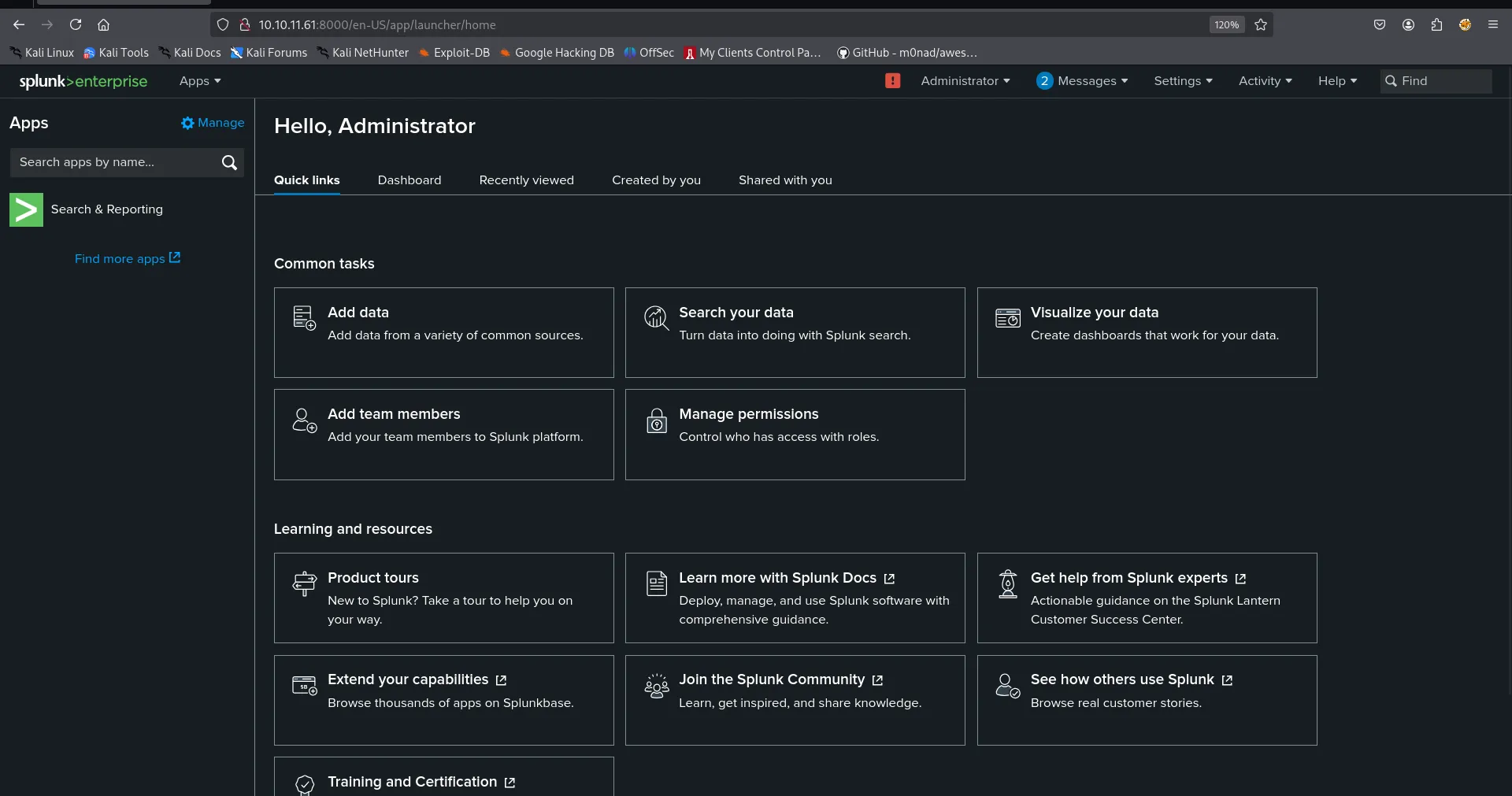Click the splunk>enterprise logo
The image size is (1512, 796).
coord(83,81)
